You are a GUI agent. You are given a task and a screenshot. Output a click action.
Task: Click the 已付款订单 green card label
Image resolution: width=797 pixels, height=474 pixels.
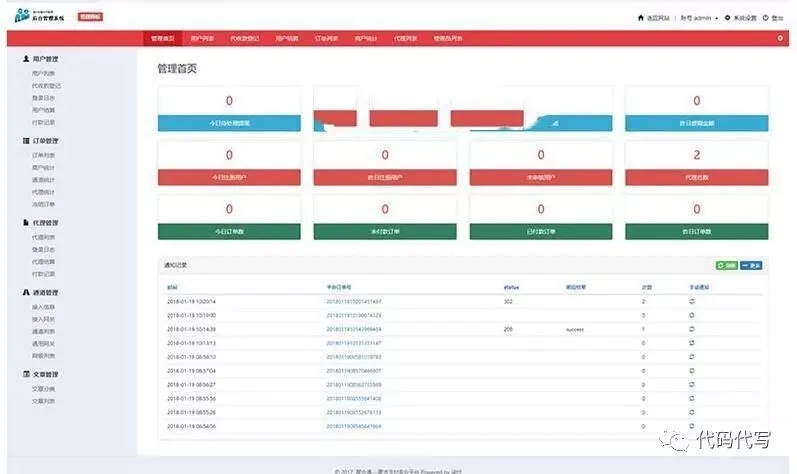[x=541, y=232]
